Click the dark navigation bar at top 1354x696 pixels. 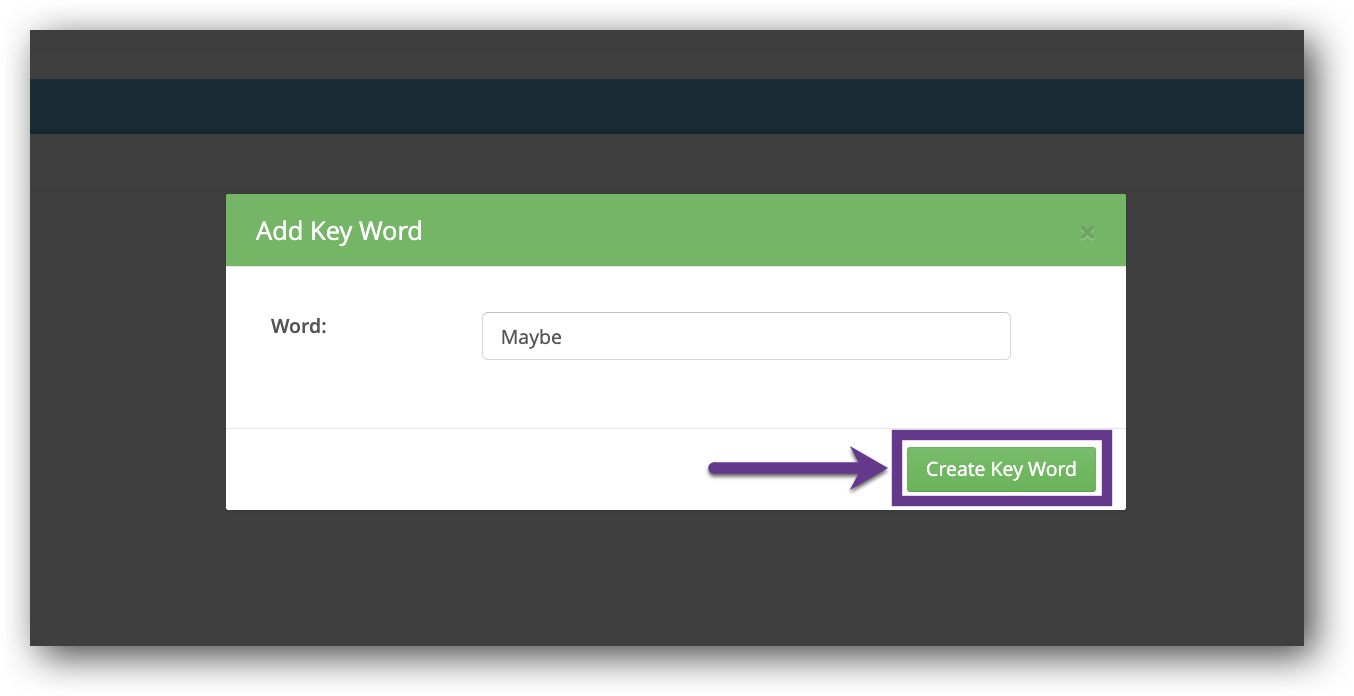click(667, 105)
